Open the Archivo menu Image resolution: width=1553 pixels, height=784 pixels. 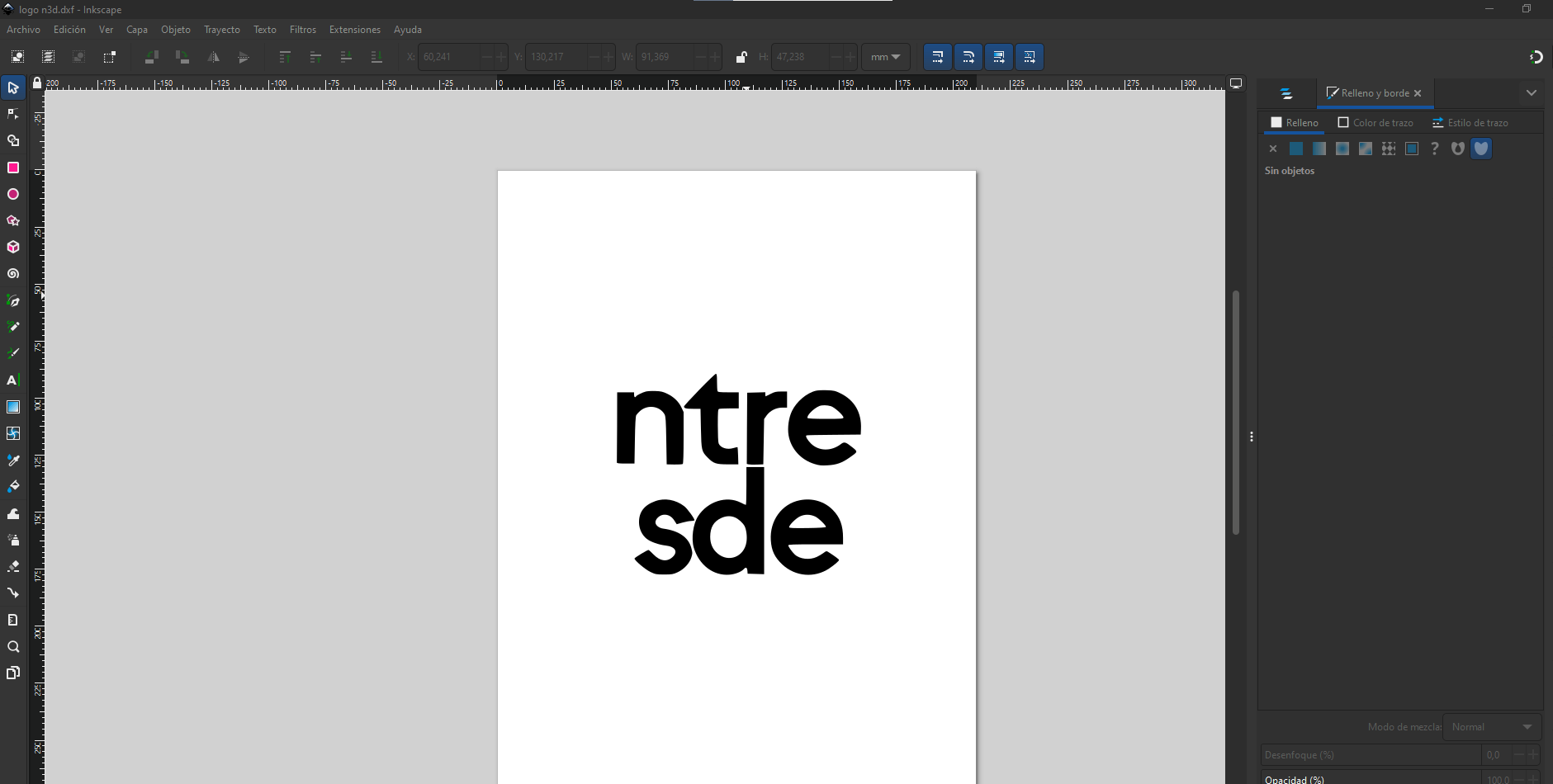click(23, 30)
